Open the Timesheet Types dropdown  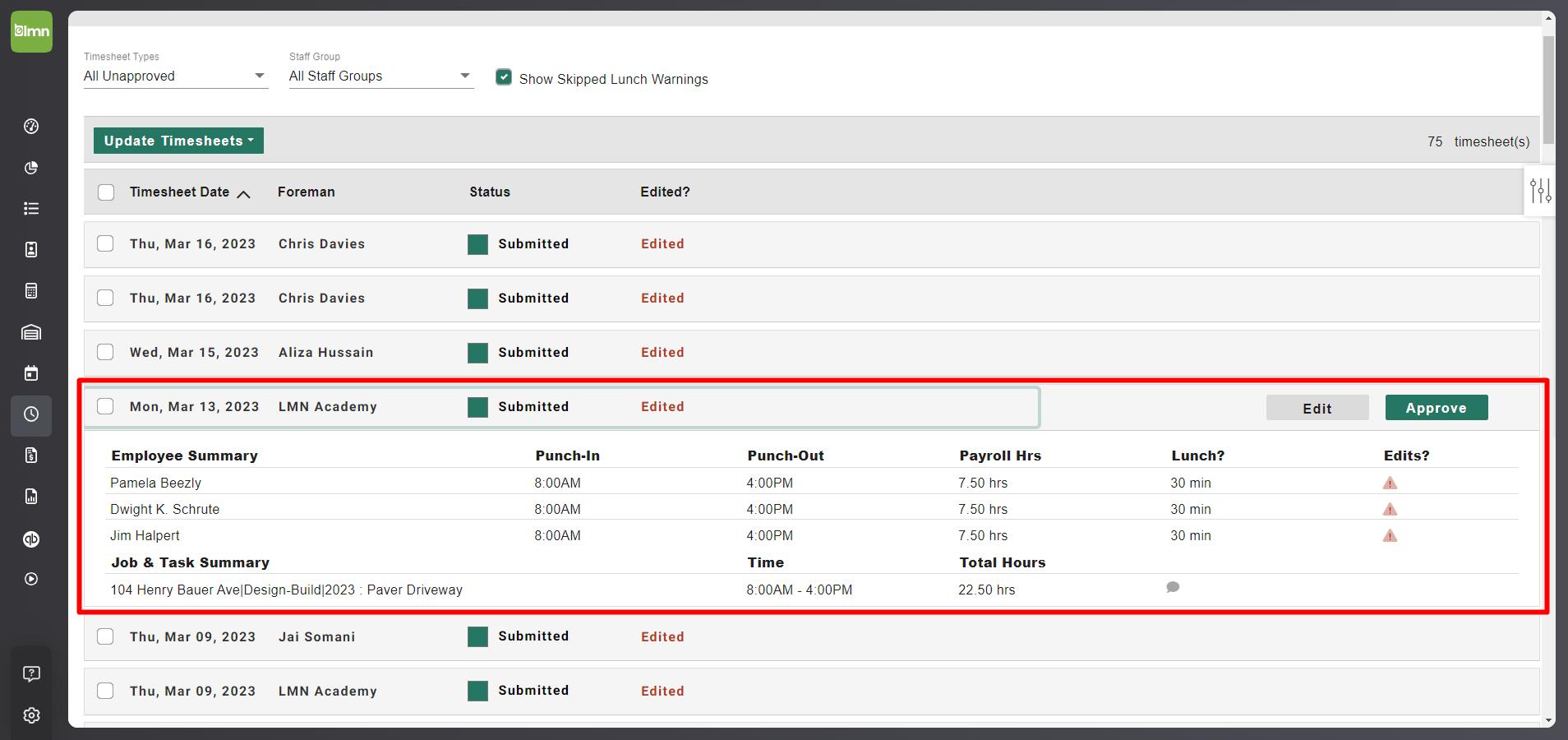click(x=176, y=76)
